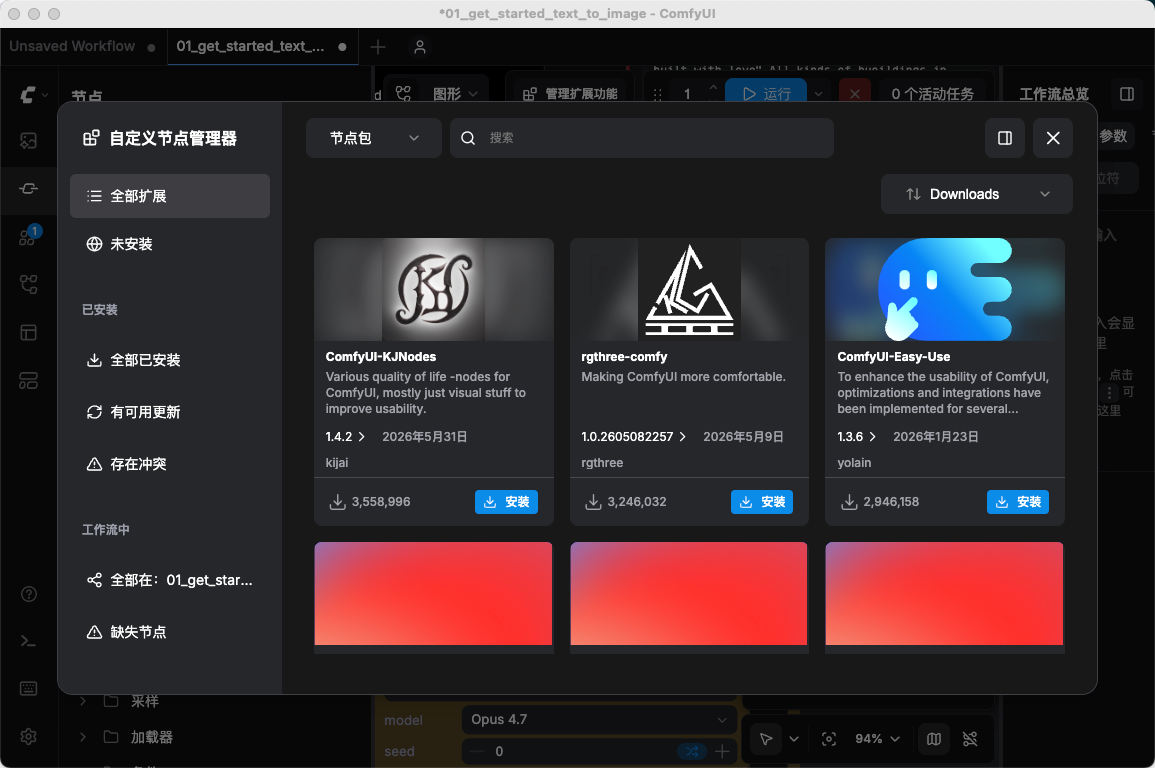Image resolution: width=1155 pixels, height=768 pixels.
Task: Select 有可用更新 filter
Action: pyautogui.click(x=170, y=412)
